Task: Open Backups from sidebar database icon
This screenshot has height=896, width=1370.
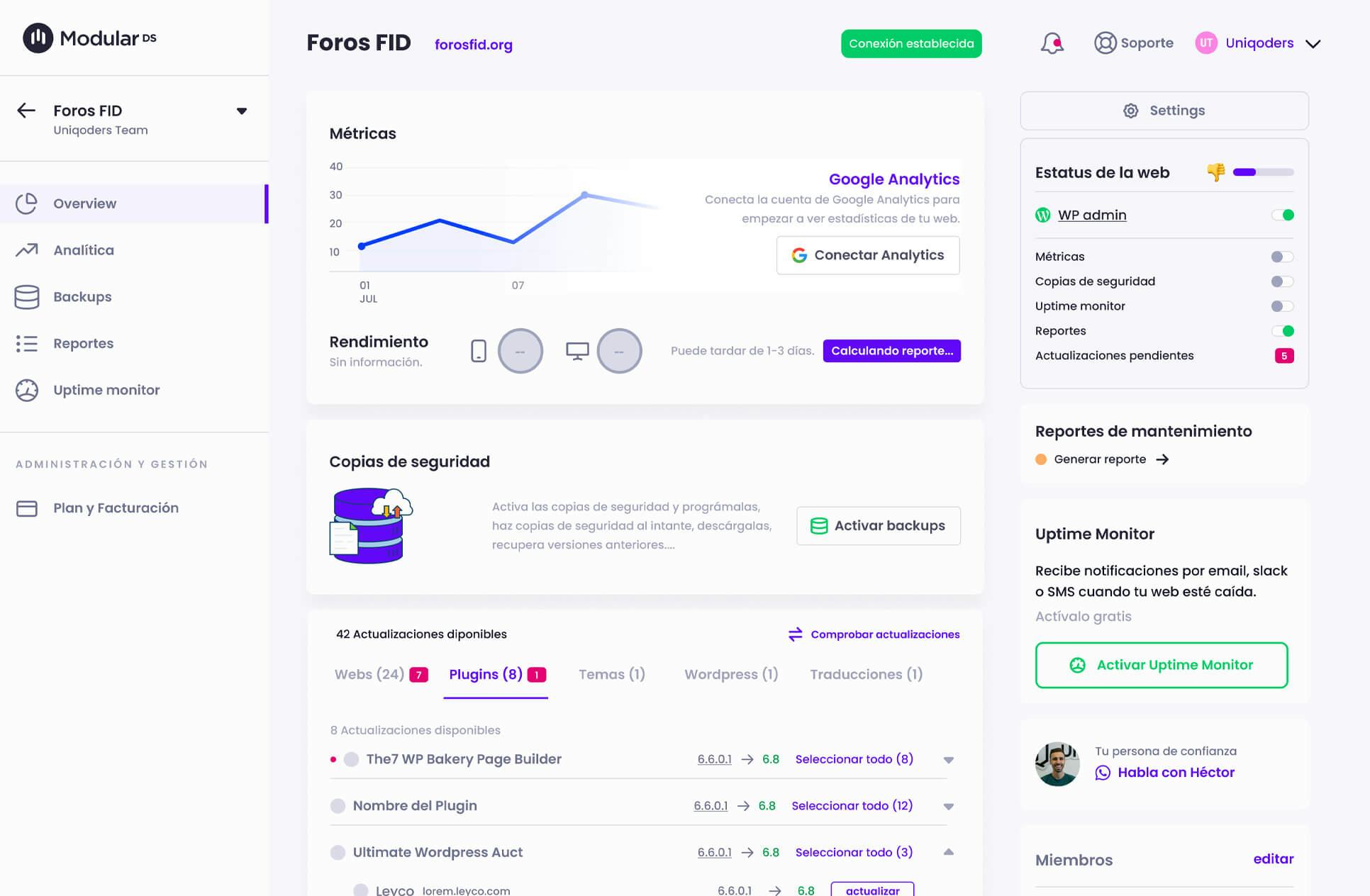Action: [x=27, y=297]
